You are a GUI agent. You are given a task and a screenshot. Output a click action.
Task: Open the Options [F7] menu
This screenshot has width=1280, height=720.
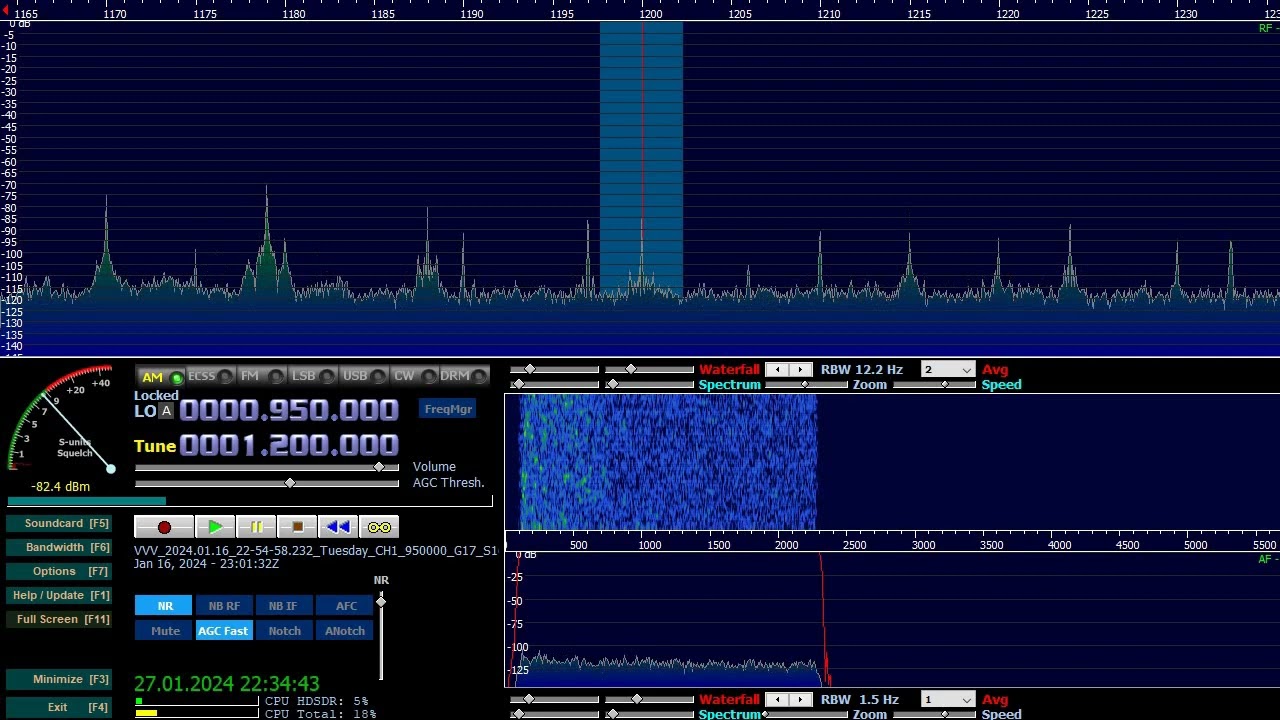pyautogui.click(x=58, y=571)
